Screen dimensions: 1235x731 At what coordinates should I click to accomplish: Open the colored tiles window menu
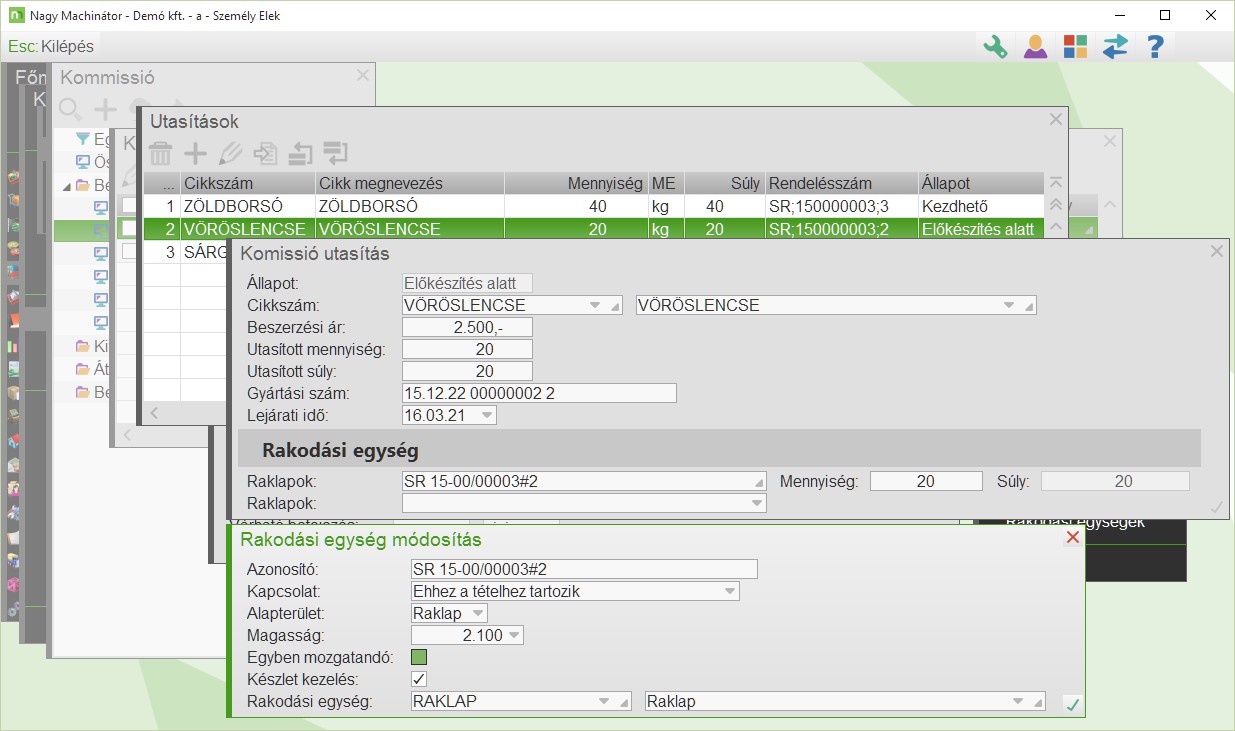click(1075, 46)
